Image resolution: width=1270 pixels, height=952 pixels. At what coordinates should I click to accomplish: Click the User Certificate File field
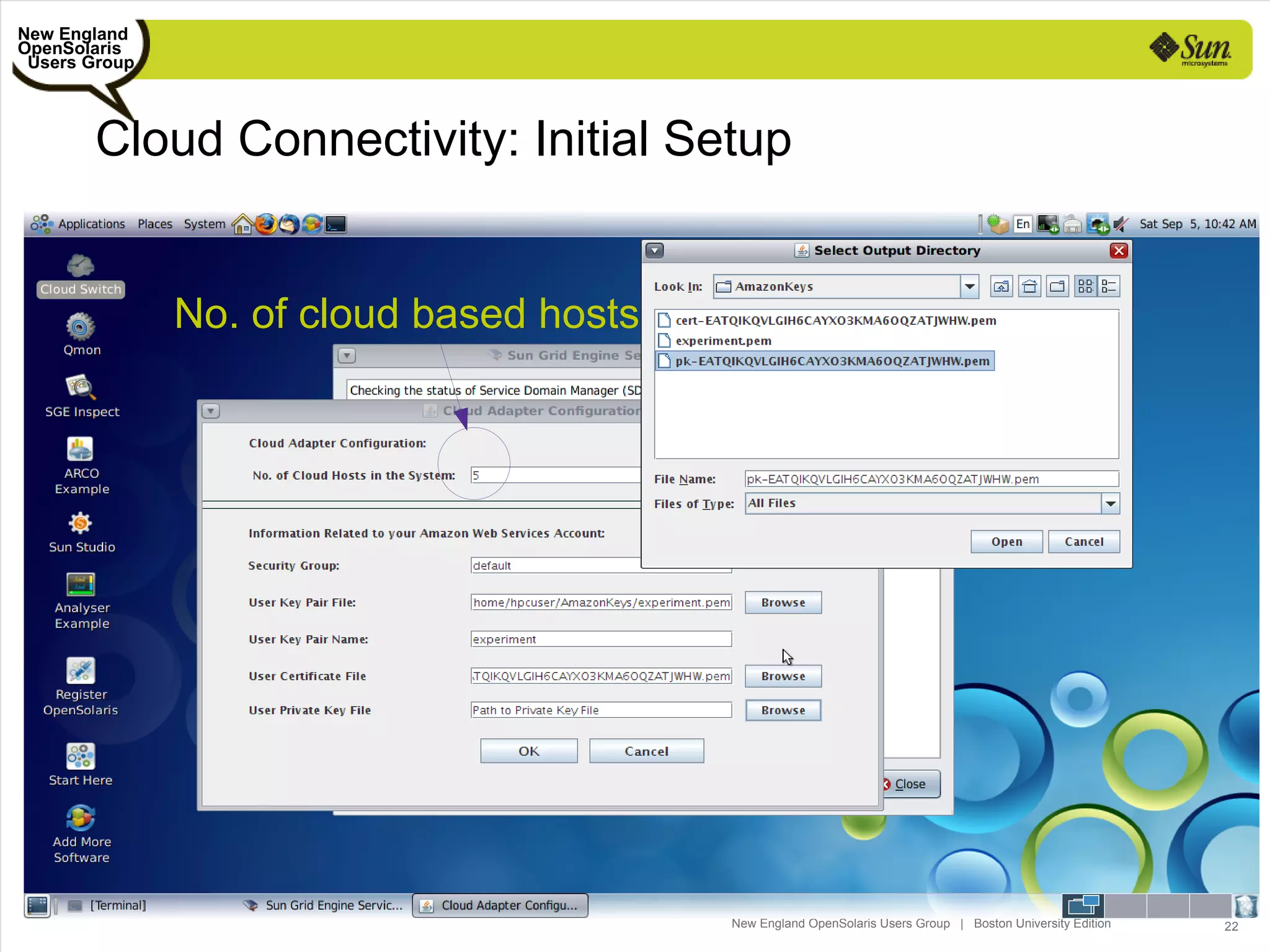click(601, 676)
